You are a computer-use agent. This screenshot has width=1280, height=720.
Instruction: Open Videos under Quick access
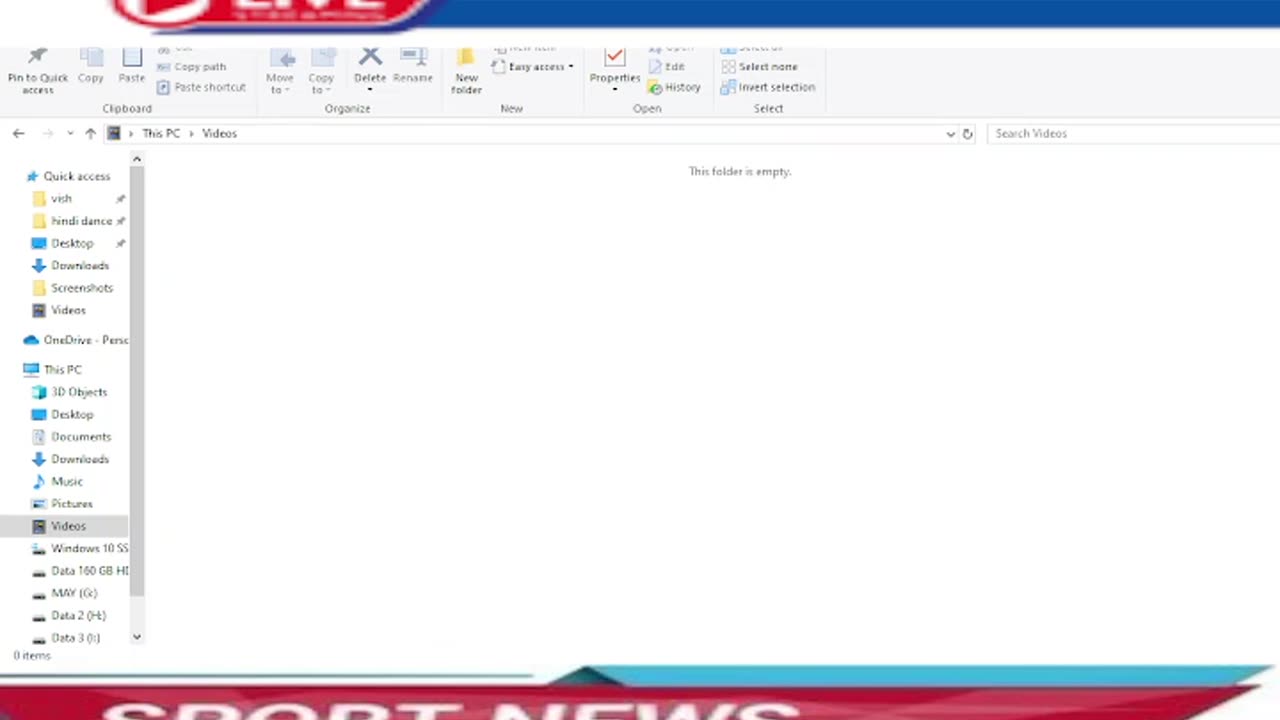pos(68,310)
